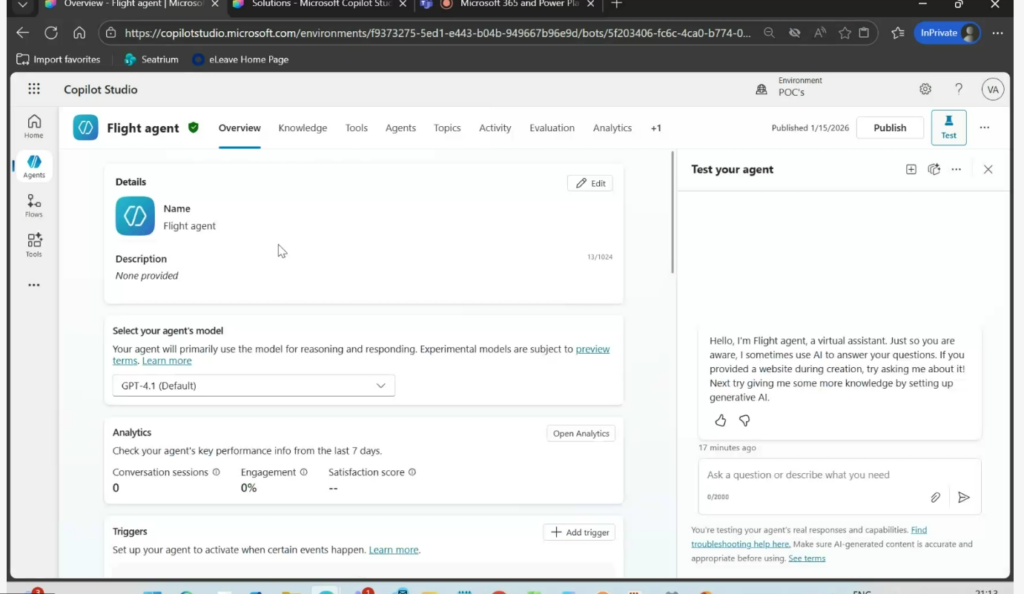Open the Settings gear icon

pyautogui.click(x=925, y=89)
